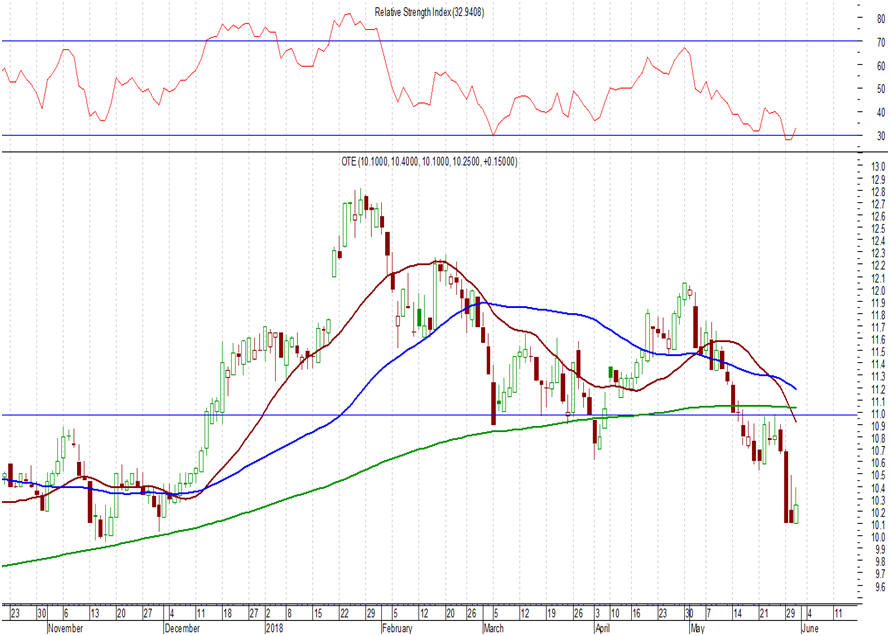Select the RSI axis value 40
Image resolution: width=890 pixels, height=636 pixels.
[880, 112]
